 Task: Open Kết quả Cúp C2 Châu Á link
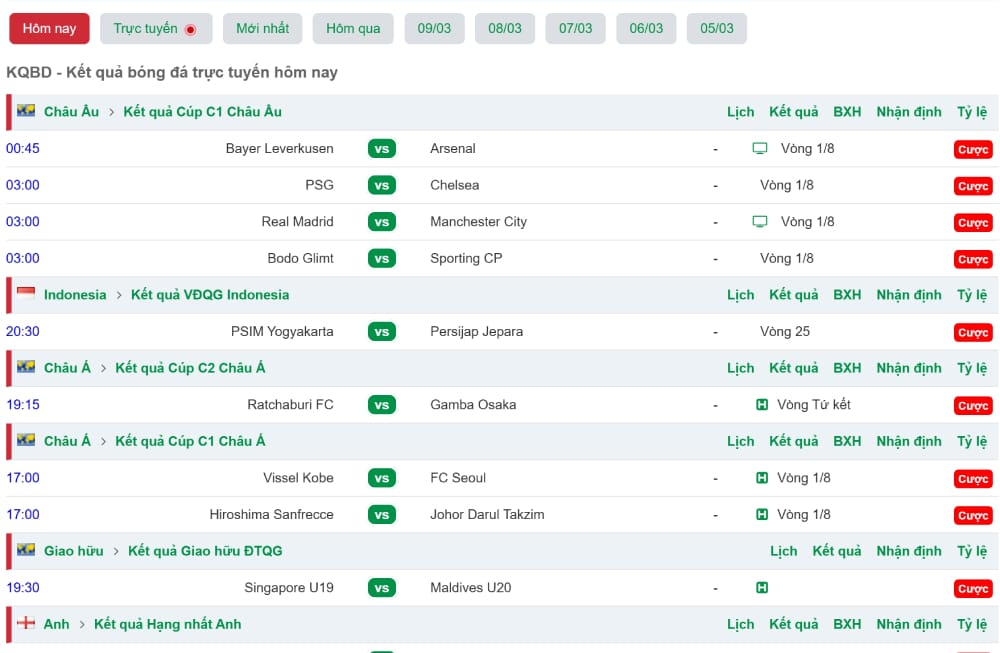click(190, 368)
